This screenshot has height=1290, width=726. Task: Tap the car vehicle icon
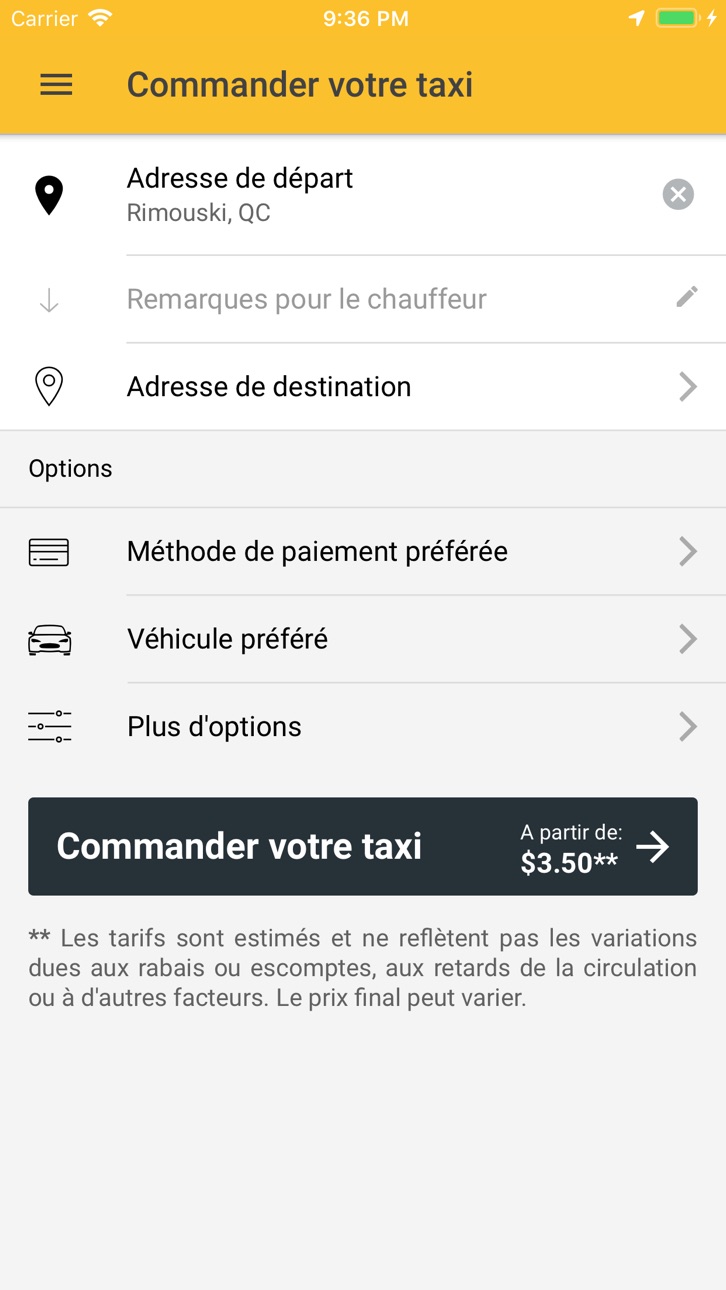49,640
